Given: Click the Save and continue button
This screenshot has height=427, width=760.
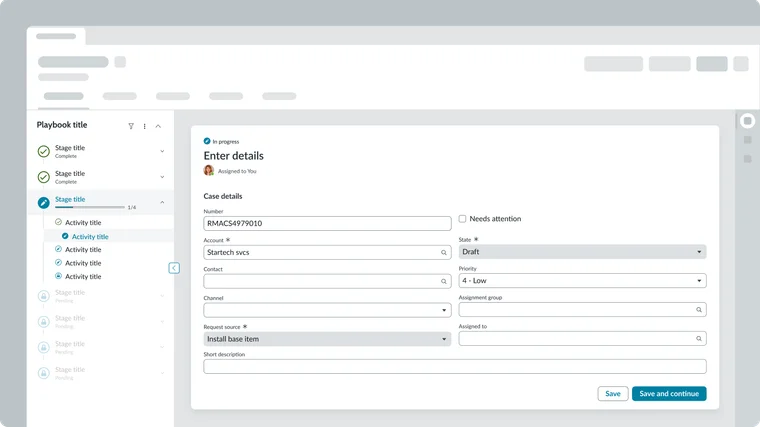Looking at the screenshot, I should (x=669, y=394).
